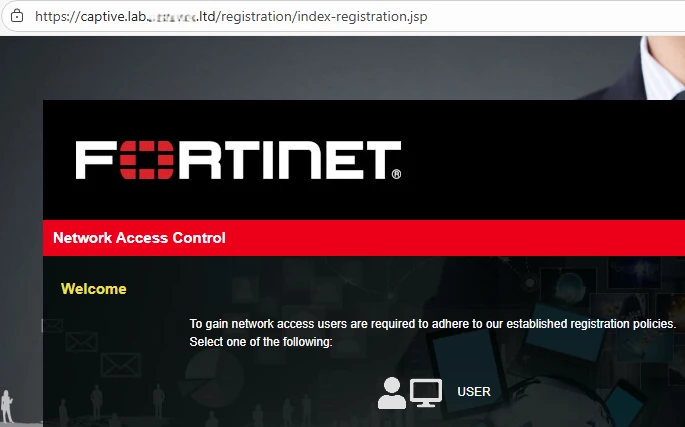Click the yellow Welcome heading
This screenshot has width=685, height=427.
(x=93, y=289)
